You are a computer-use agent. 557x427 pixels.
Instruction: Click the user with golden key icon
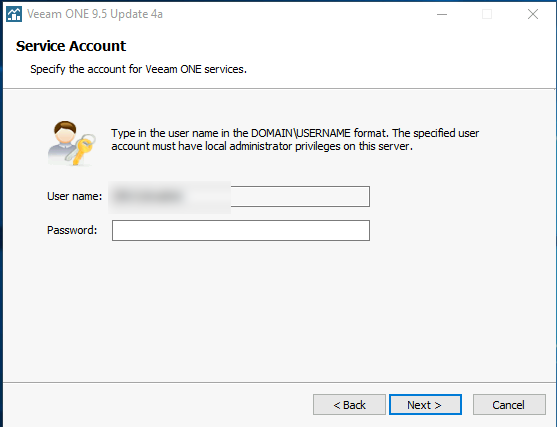tap(72, 143)
